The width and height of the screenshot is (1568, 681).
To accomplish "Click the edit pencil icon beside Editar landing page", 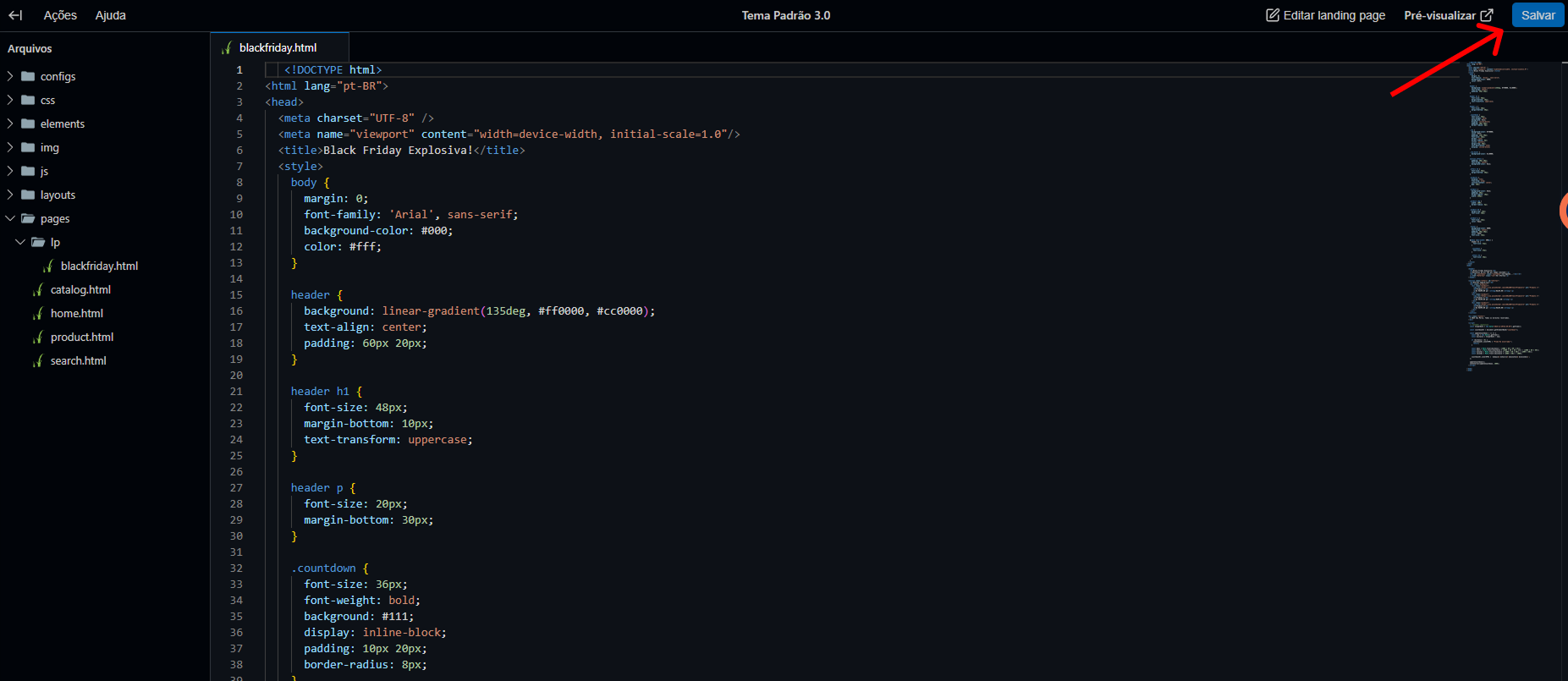I will click(1273, 15).
